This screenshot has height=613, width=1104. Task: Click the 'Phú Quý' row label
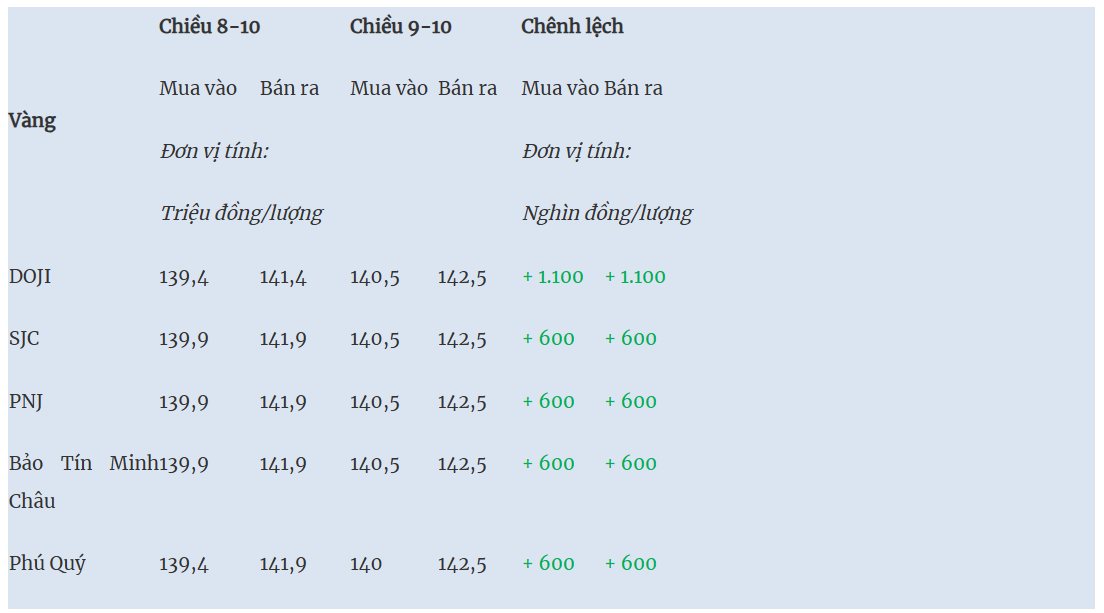coord(47,563)
